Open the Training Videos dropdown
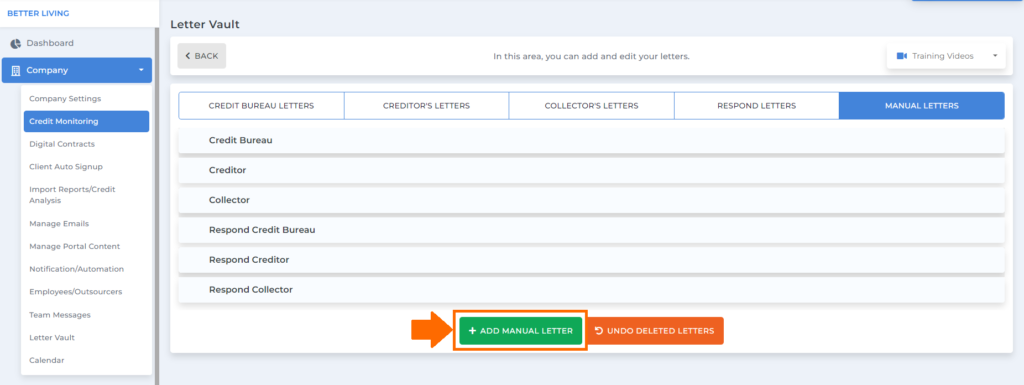 946,56
